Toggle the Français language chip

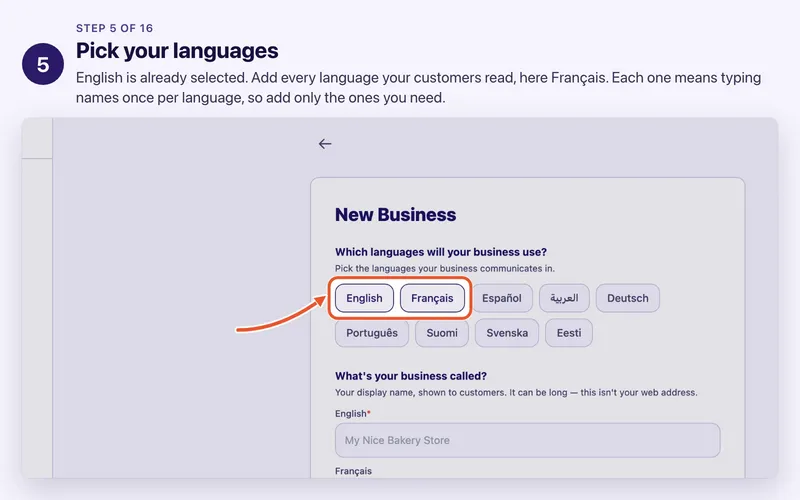[432, 298]
